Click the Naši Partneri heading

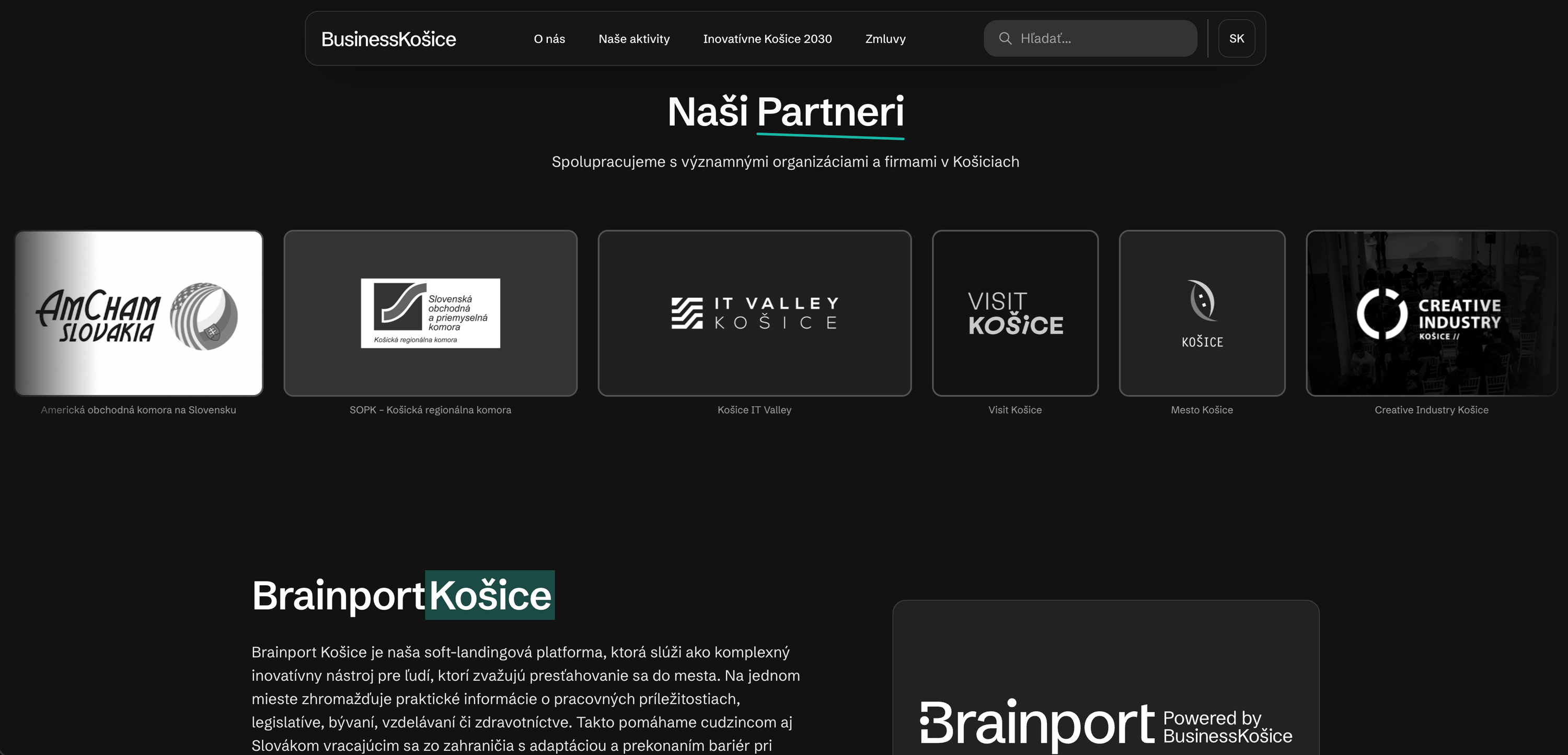(x=785, y=112)
